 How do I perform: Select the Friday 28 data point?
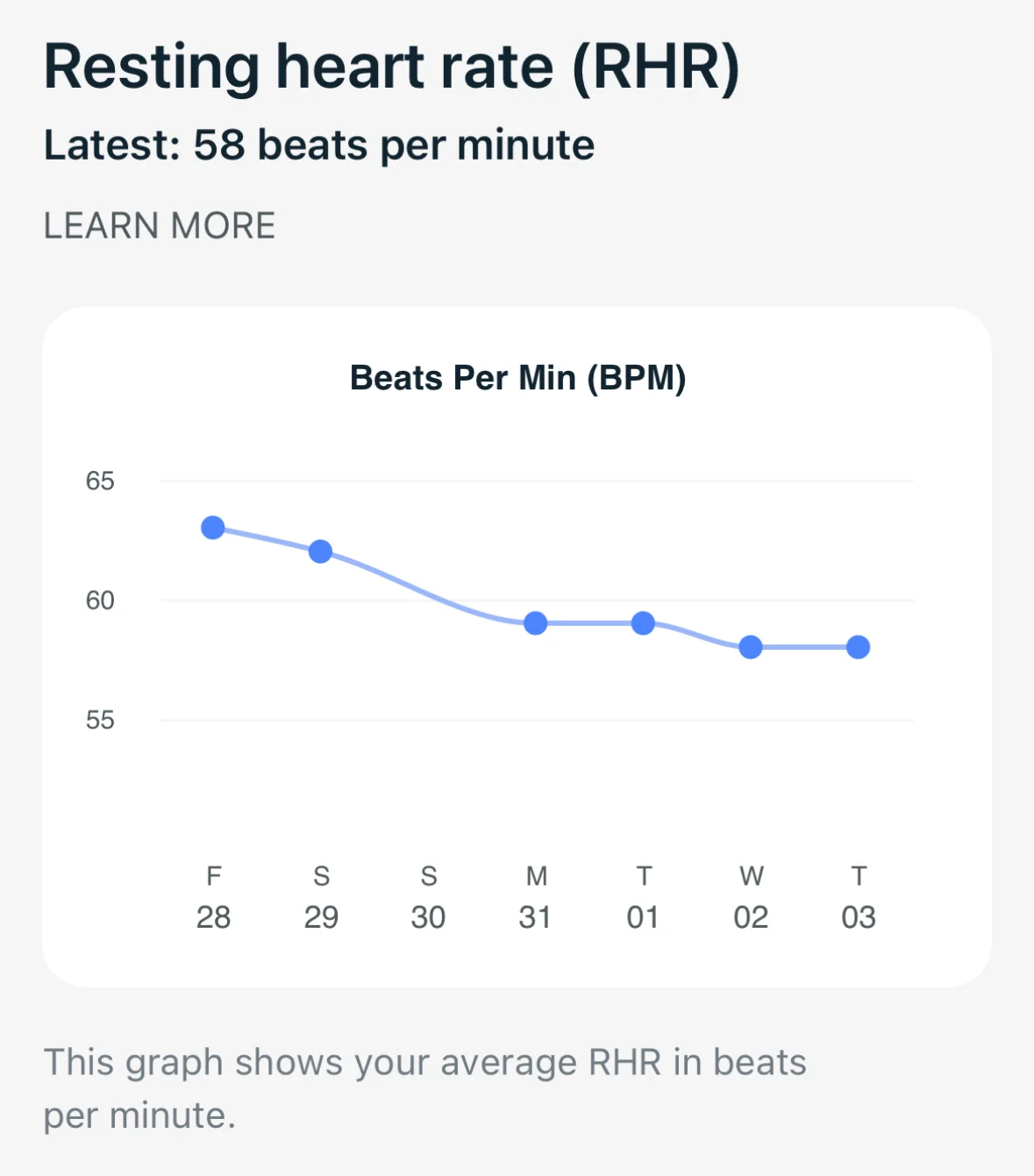[x=213, y=528]
